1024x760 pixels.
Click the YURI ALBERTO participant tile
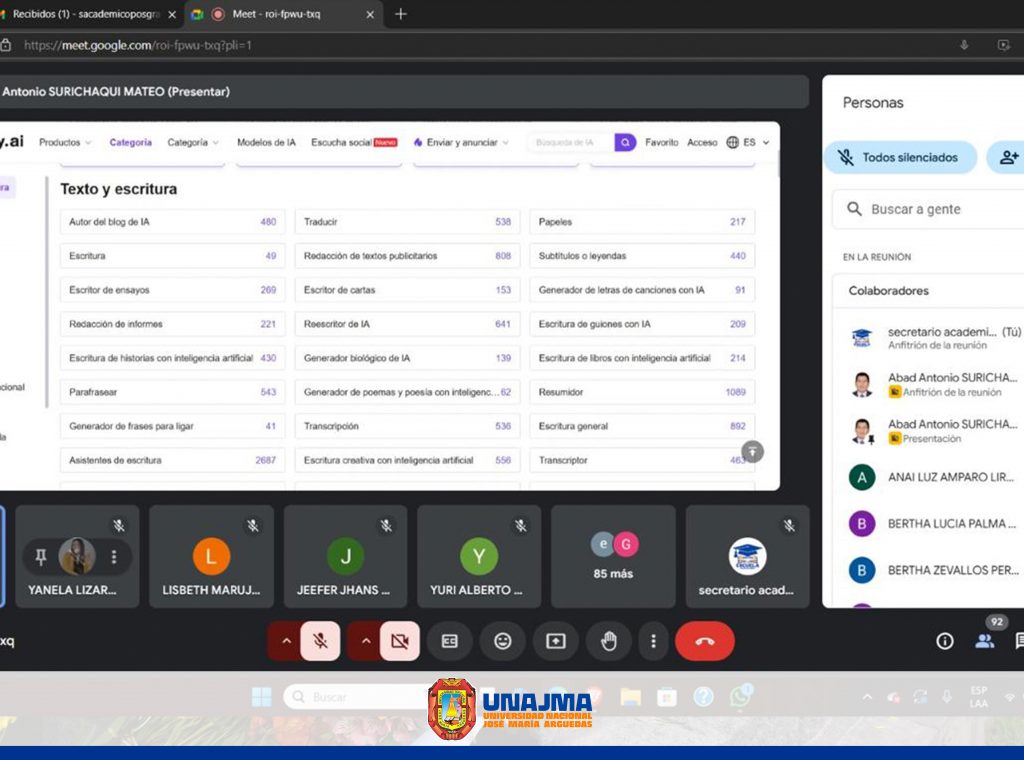point(479,556)
